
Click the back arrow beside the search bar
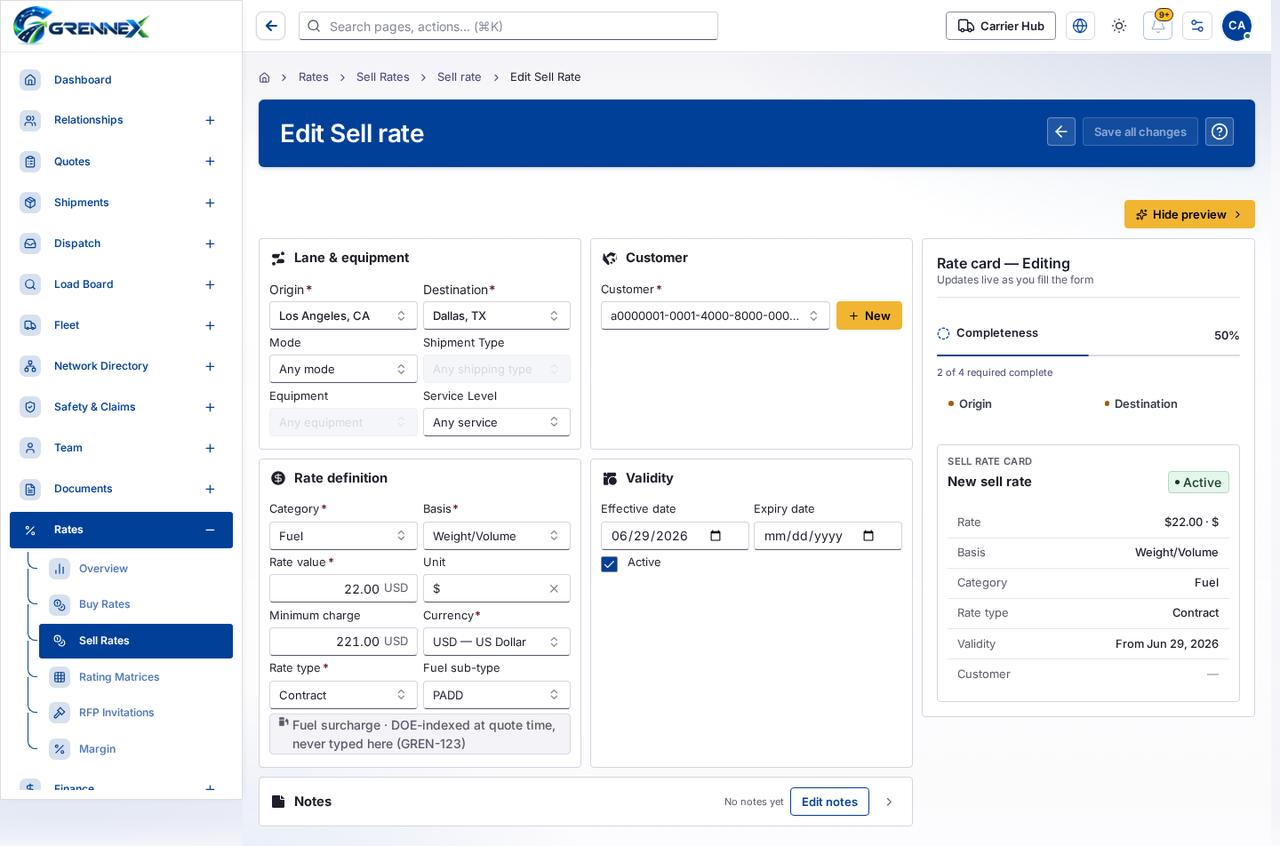(x=270, y=26)
